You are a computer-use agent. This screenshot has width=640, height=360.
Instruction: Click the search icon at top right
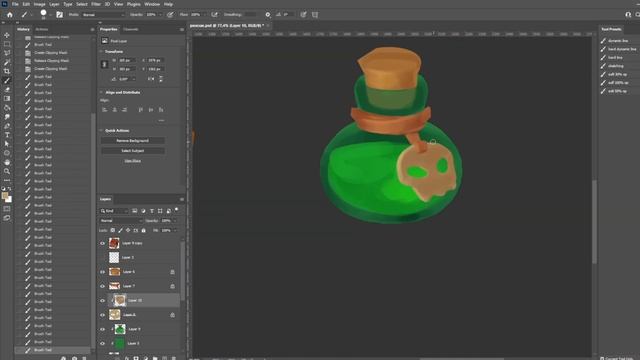pyautogui.click(x=637, y=15)
